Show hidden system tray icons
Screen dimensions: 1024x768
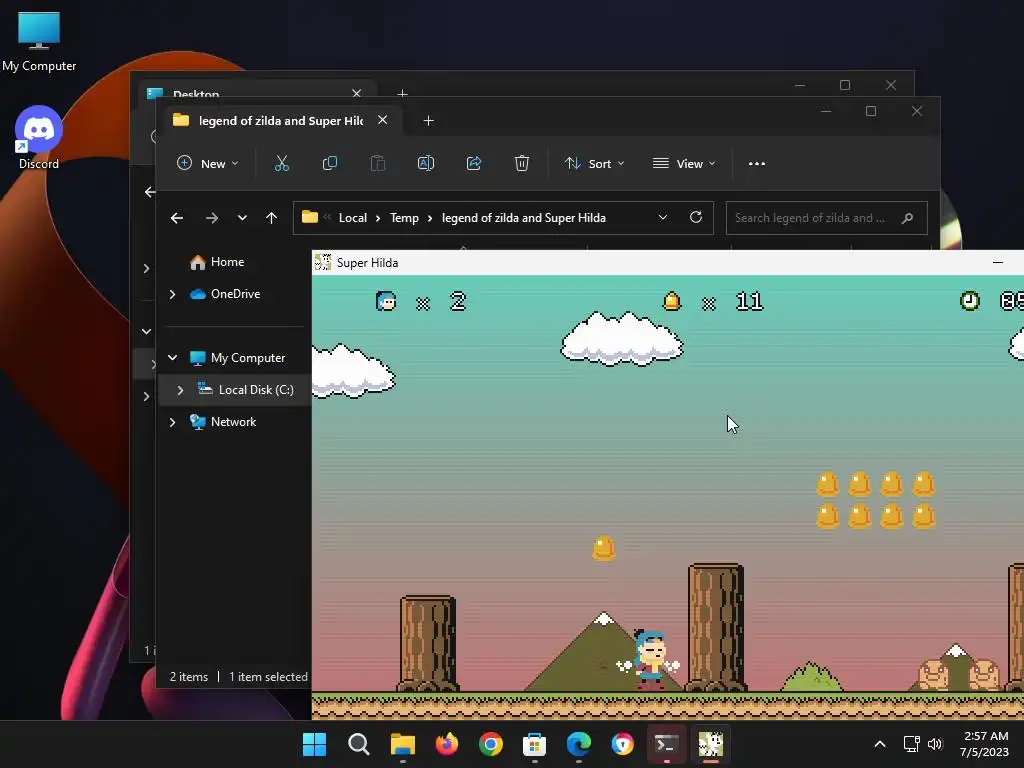click(880, 744)
